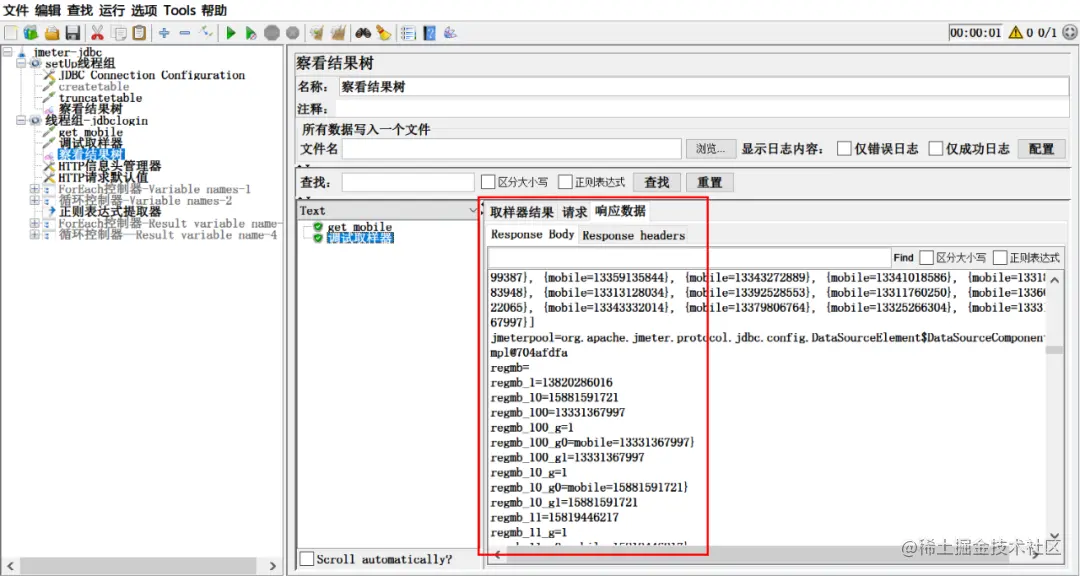Tick the 仅错误日志 checkbox

click(844, 149)
